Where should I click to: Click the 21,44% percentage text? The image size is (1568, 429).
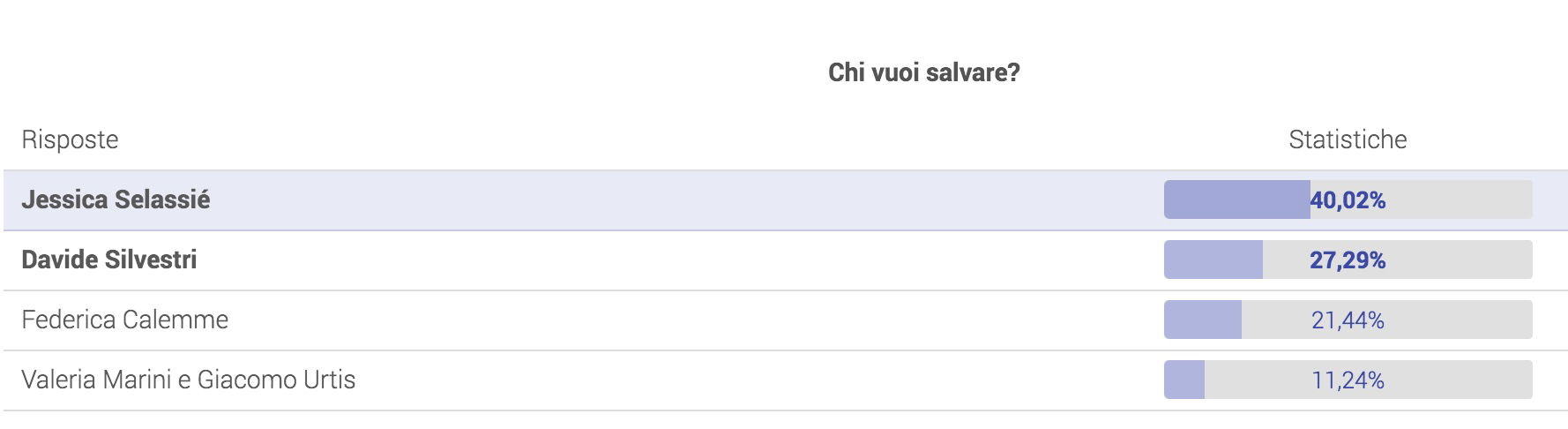click(1348, 320)
